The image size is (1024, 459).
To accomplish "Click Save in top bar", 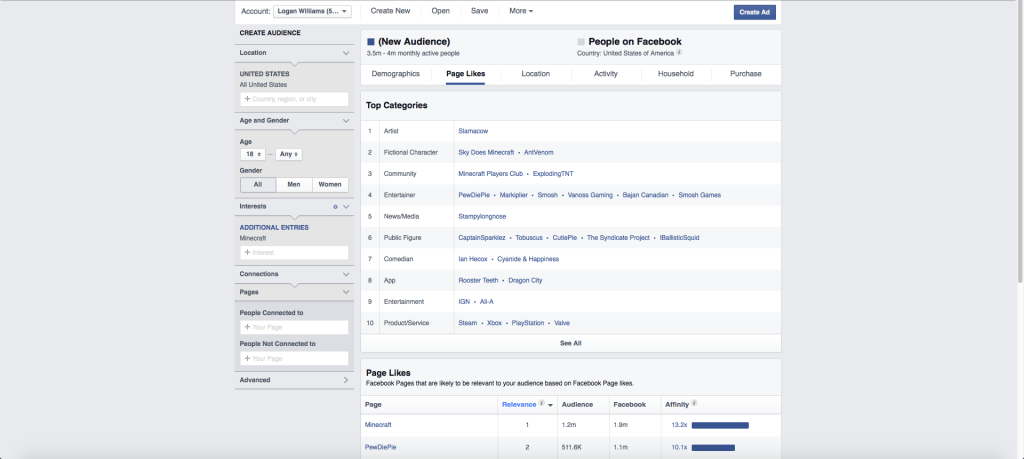I will (479, 11).
